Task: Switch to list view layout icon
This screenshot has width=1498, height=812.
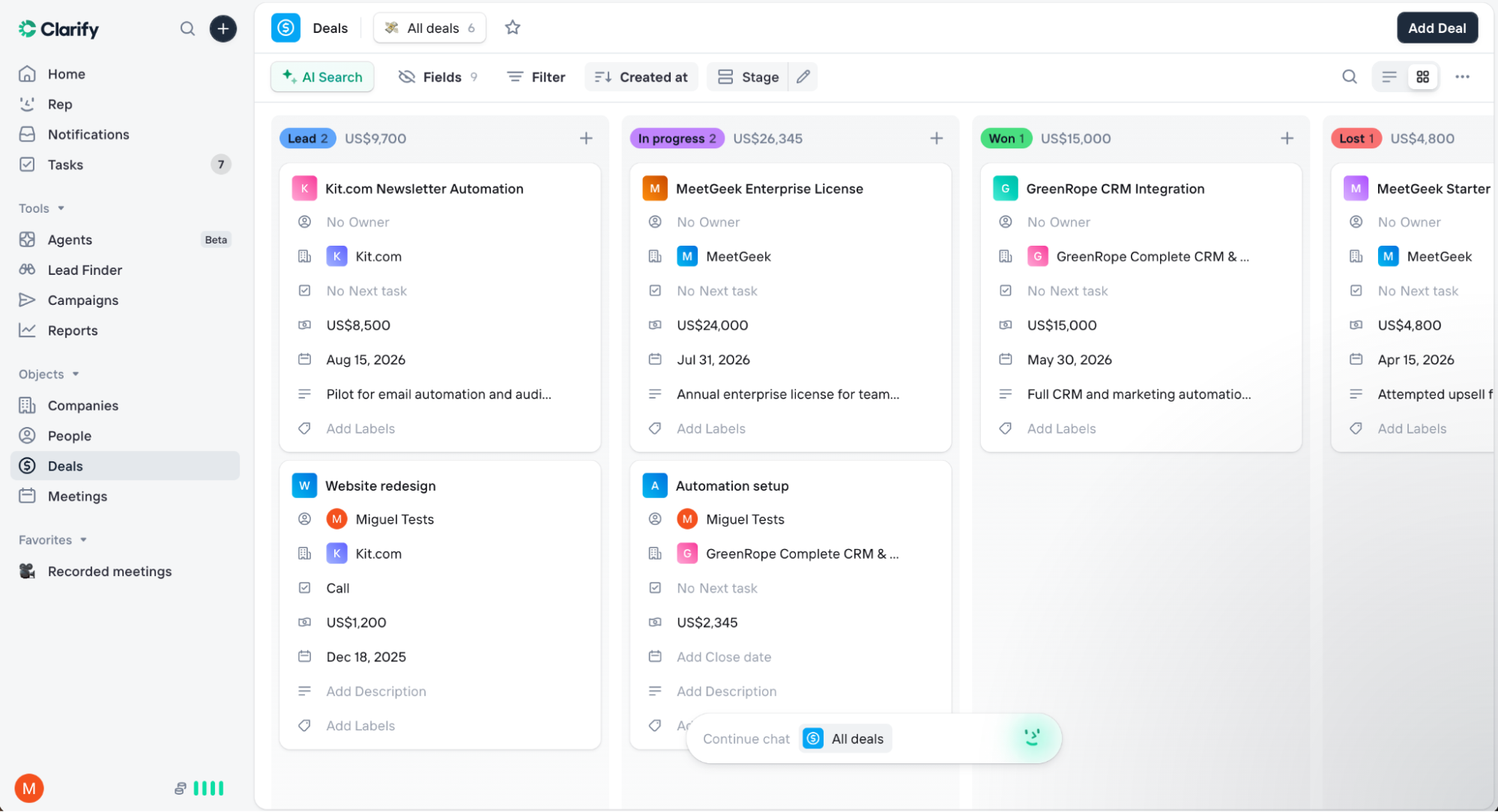Action: coord(1389,76)
